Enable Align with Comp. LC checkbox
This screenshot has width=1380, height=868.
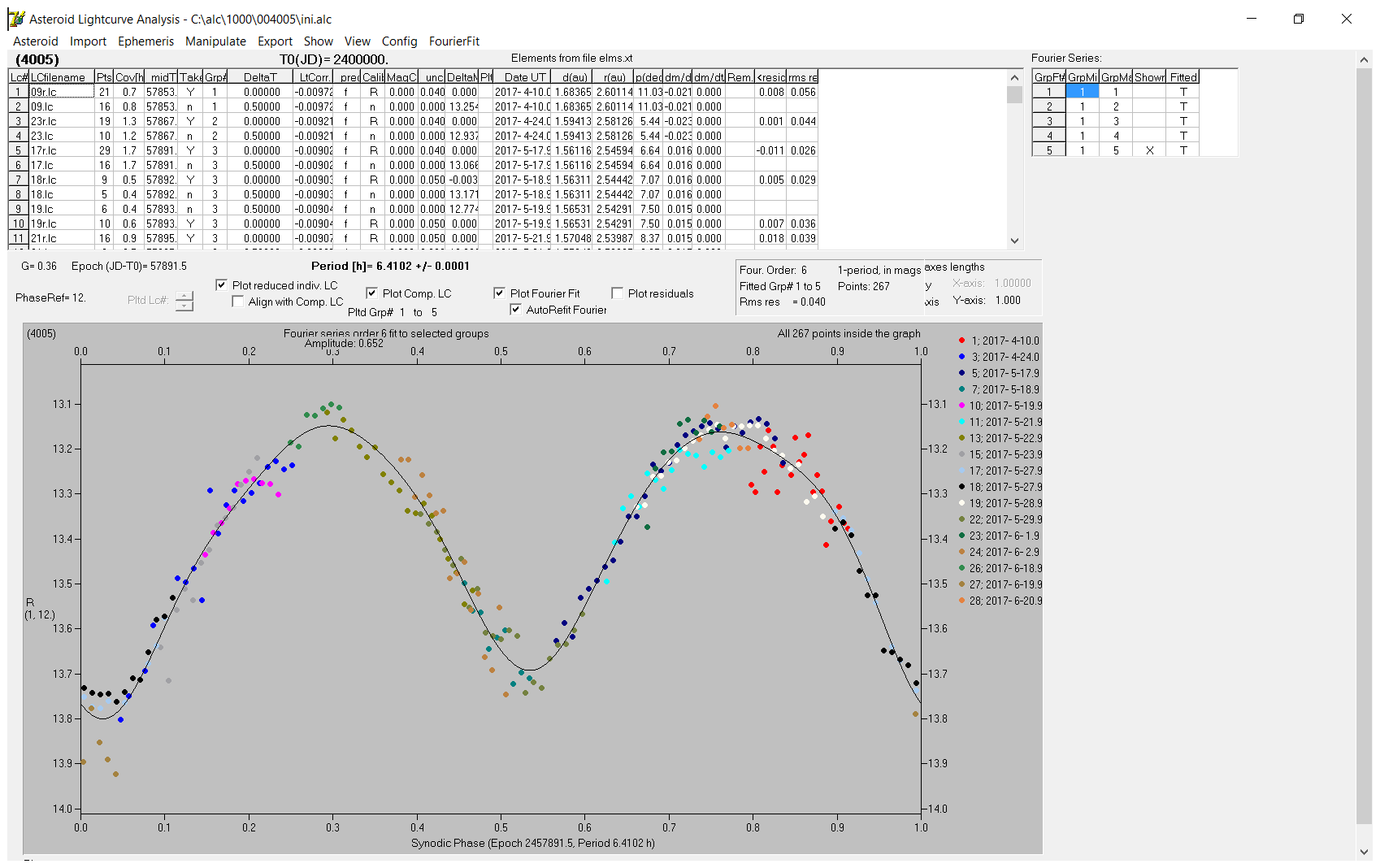click(x=238, y=302)
